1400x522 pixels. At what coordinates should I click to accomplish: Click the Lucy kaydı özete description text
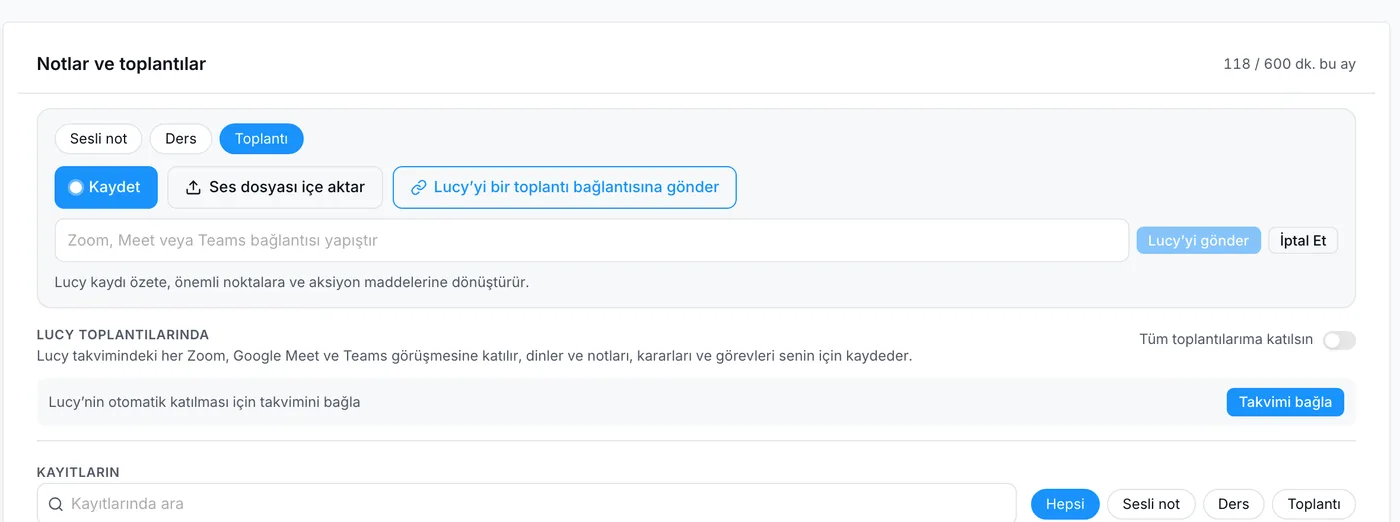tap(292, 282)
